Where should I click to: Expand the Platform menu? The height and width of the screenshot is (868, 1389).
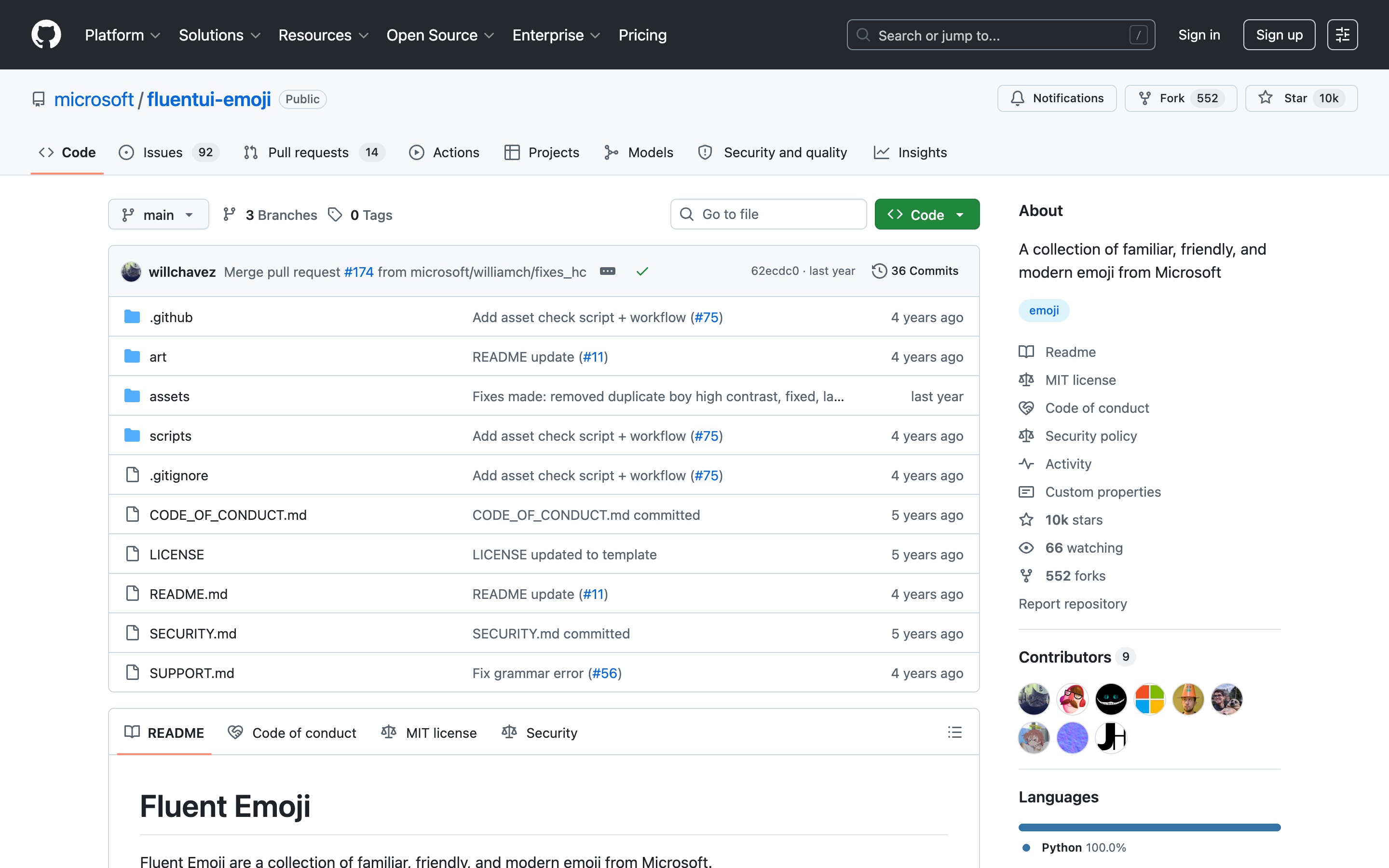[122, 35]
